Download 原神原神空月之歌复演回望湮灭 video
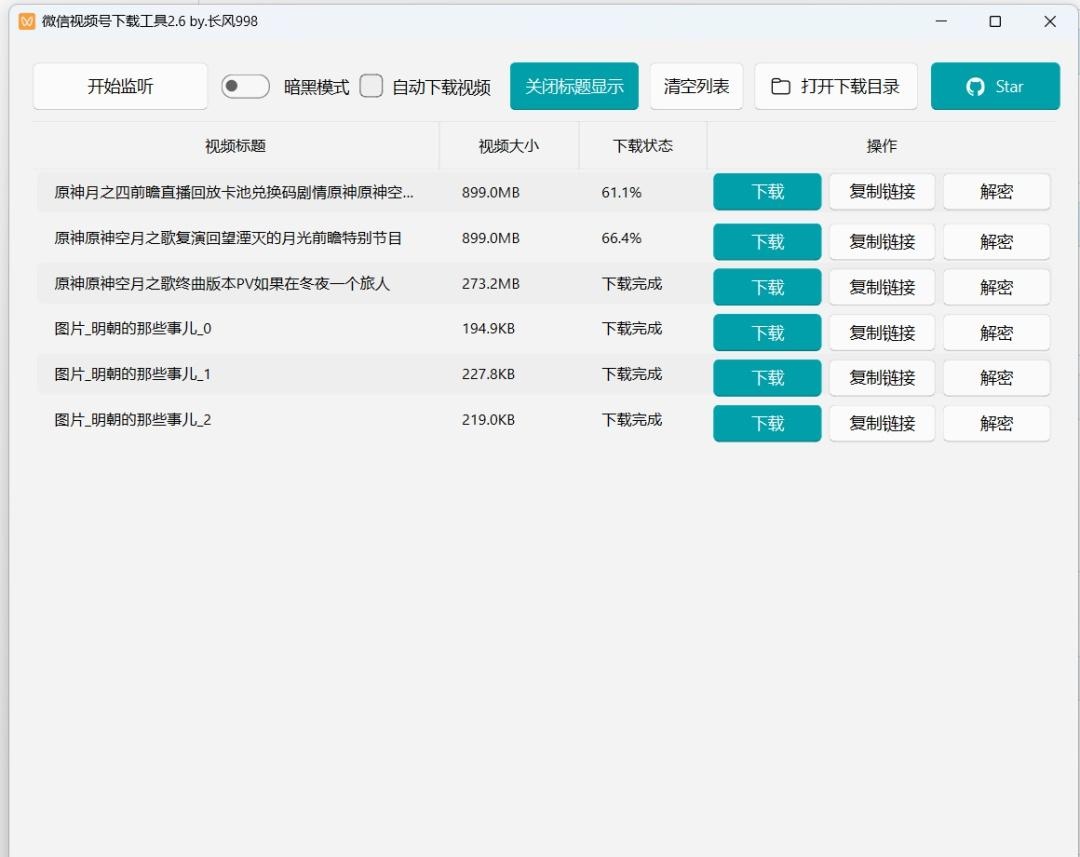Image resolution: width=1080 pixels, height=857 pixels. click(767, 242)
